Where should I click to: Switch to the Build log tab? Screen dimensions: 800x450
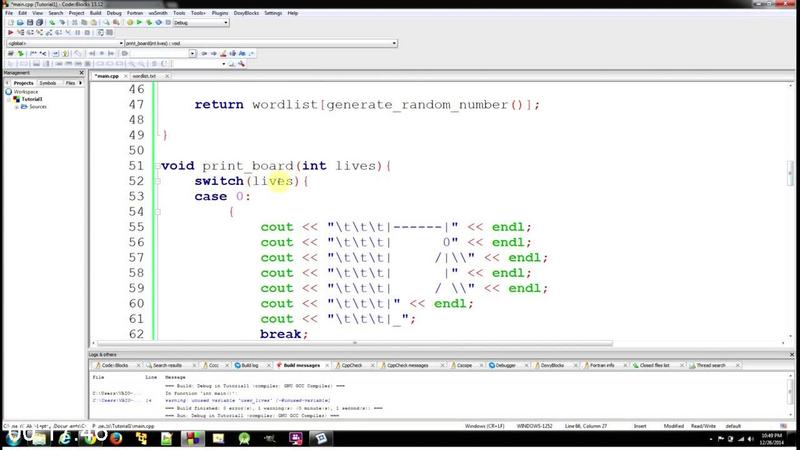249,365
